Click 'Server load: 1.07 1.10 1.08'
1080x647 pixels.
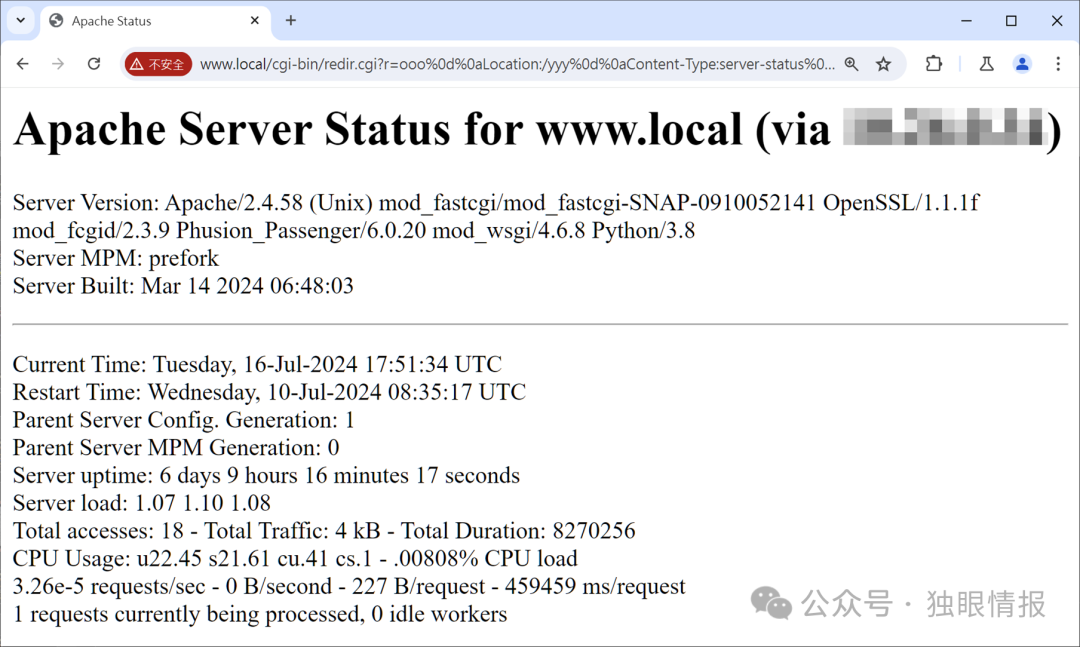[142, 503]
